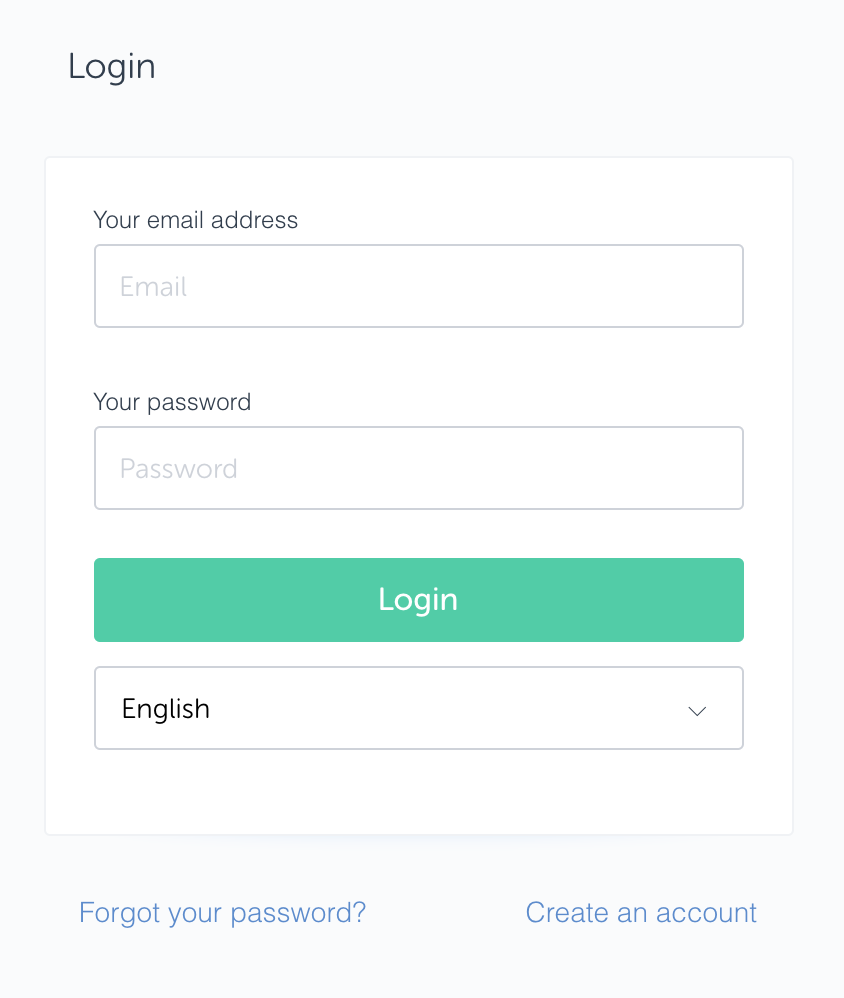The width and height of the screenshot is (844, 998).
Task: Select the label Your email address
Action: (195, 220)
